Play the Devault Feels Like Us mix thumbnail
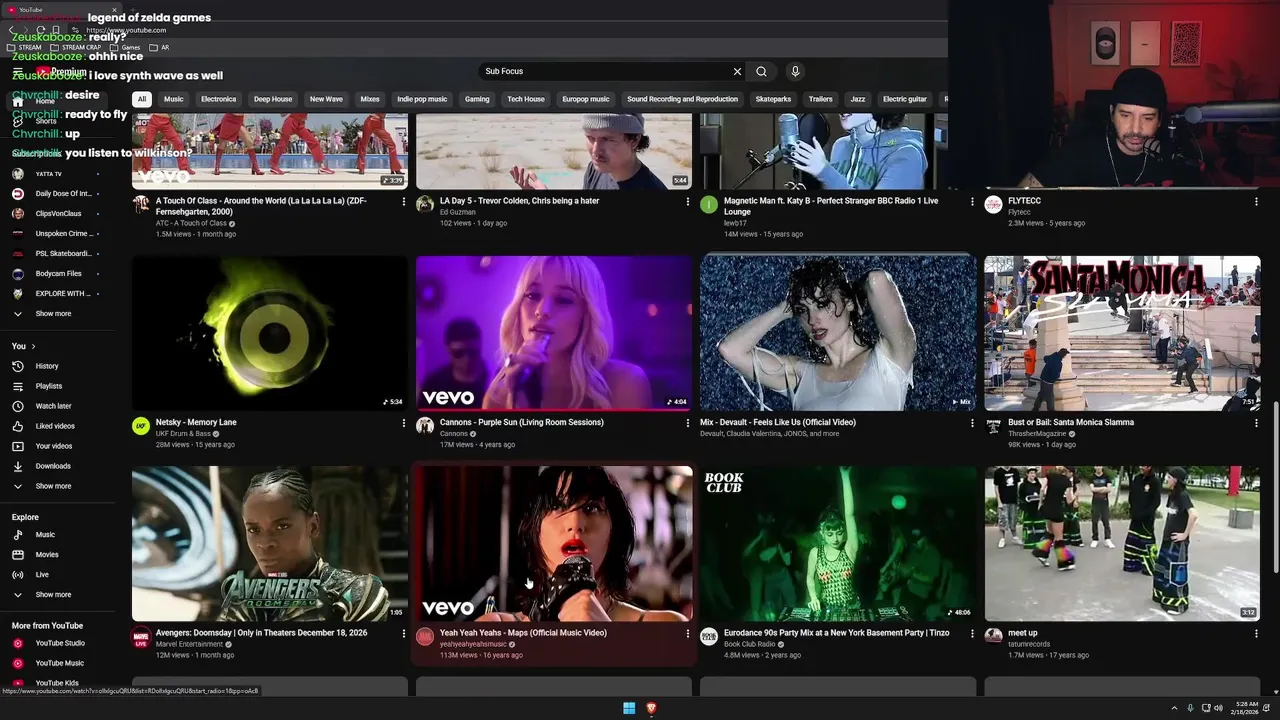This screenshot has width=1280, height=720. click(x=838, y=333)
